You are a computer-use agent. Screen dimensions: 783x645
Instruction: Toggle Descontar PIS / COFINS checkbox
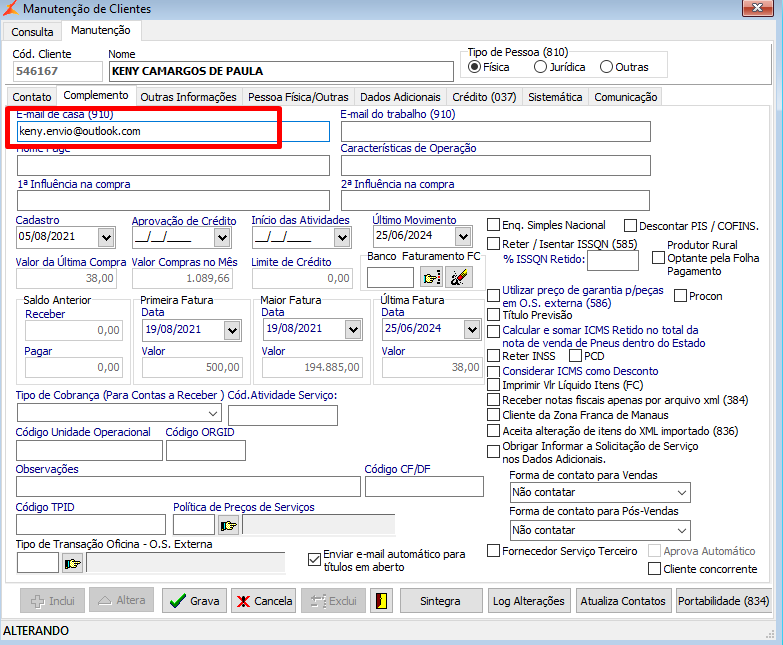pos(630,226)
